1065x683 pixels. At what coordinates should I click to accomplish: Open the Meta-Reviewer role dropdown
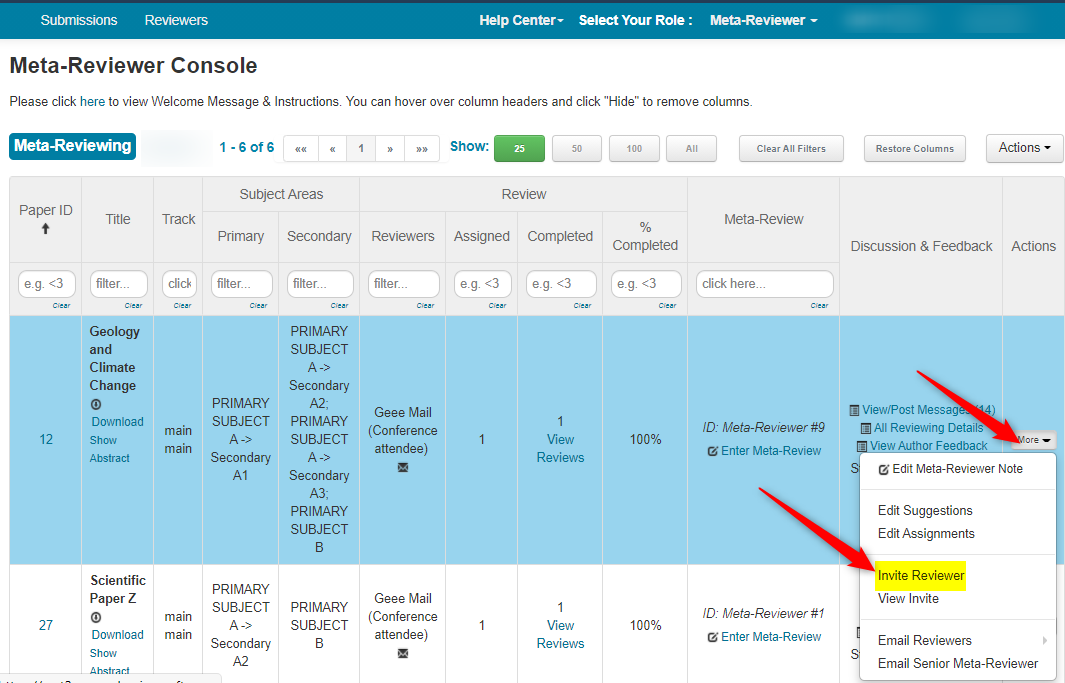coord(763,20)
